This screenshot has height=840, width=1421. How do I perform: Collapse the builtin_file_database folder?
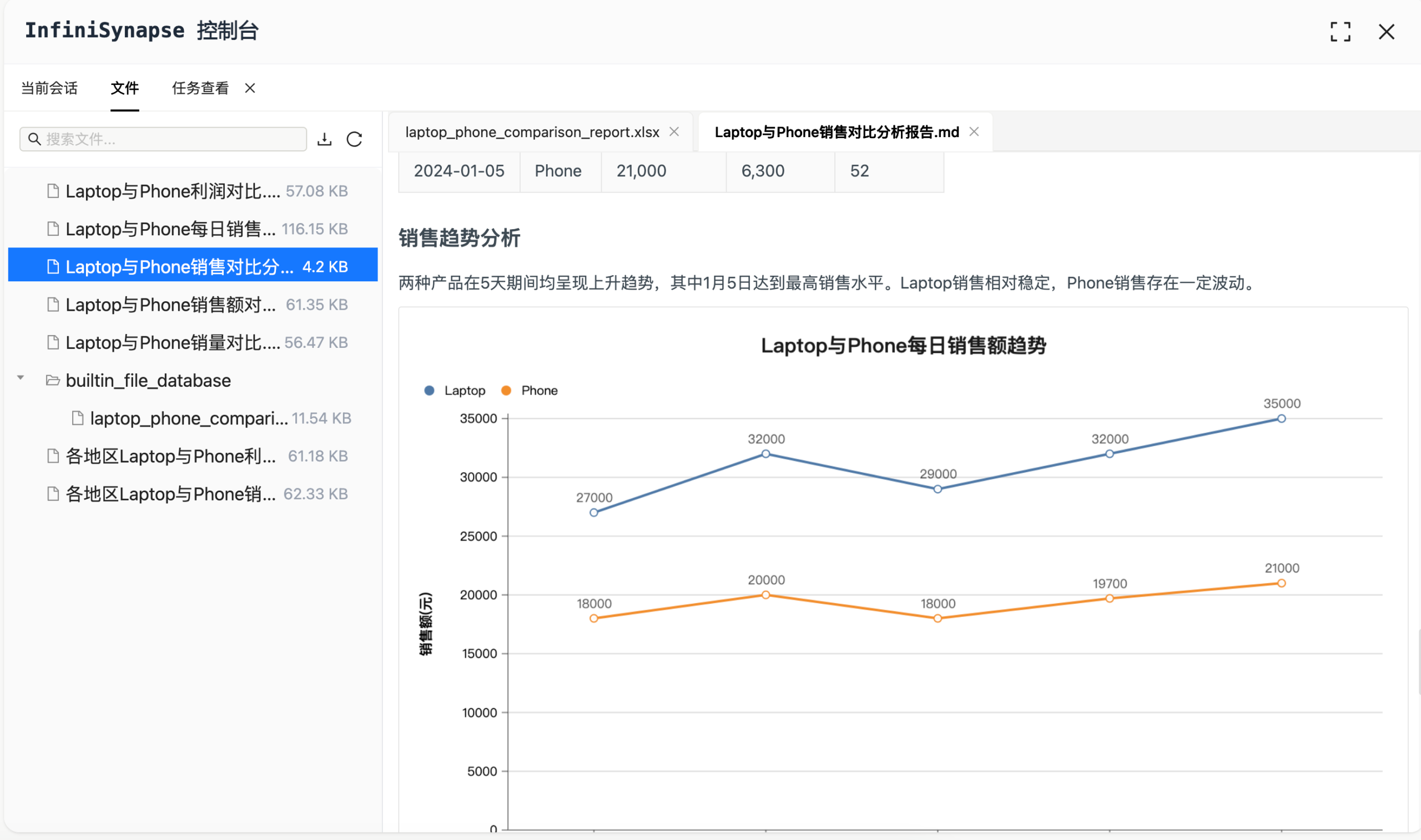tap(21, 377)
